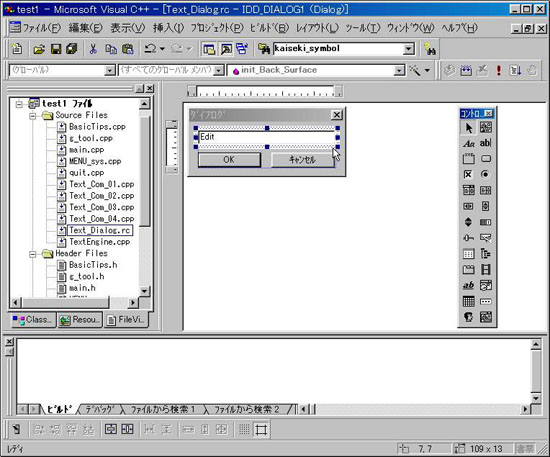The width and height of the screenshot is (550, 457).
Task: Pick the Group Box control tool
Action: tap(469, 159)
